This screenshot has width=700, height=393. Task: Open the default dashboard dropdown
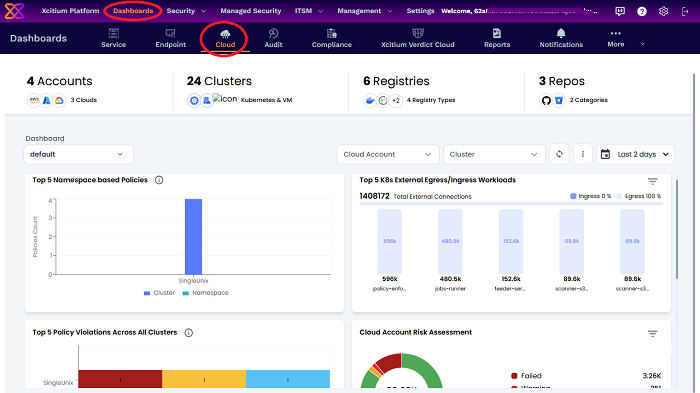(x=78, y=154)
